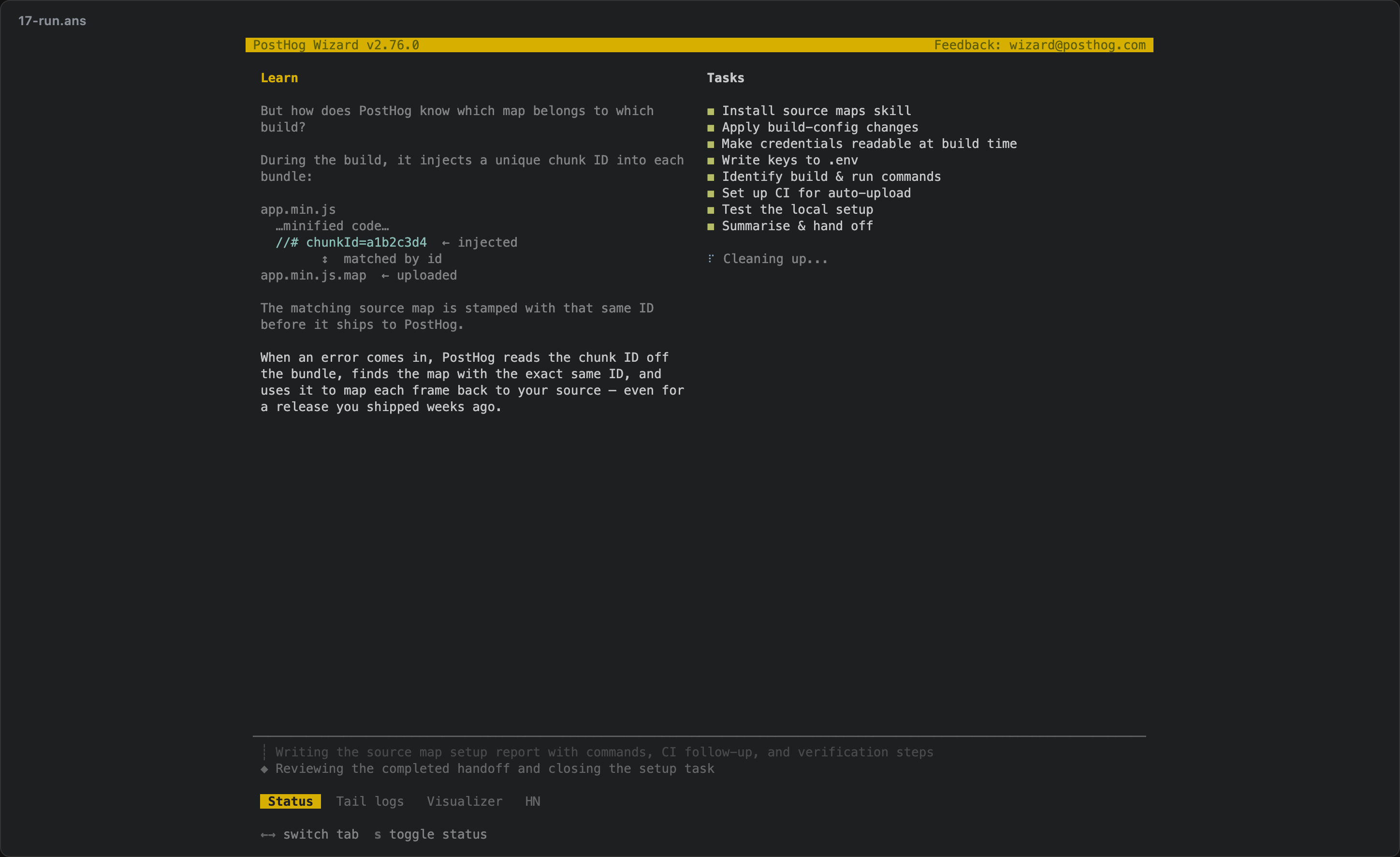Screen dimensions: 1400x857
Task: Click the marker beside Write keys to .env
Action: (710, 161)
